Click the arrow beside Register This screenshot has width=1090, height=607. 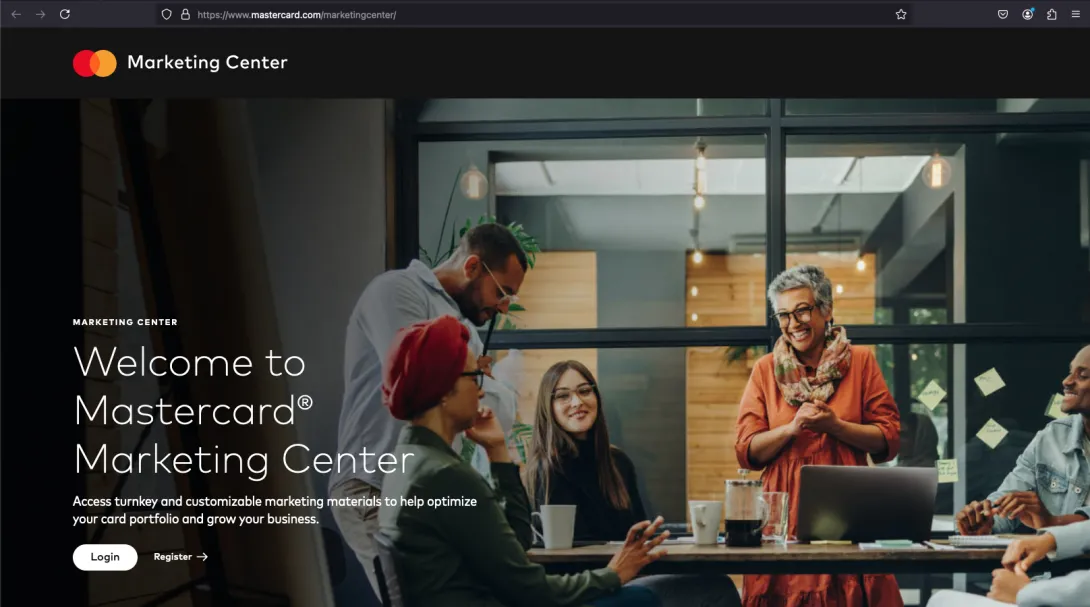click(x=202, y=557)
